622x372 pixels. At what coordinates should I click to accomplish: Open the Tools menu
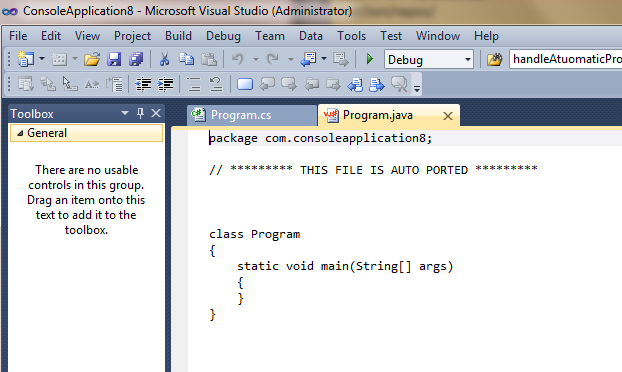coord(351,36)
